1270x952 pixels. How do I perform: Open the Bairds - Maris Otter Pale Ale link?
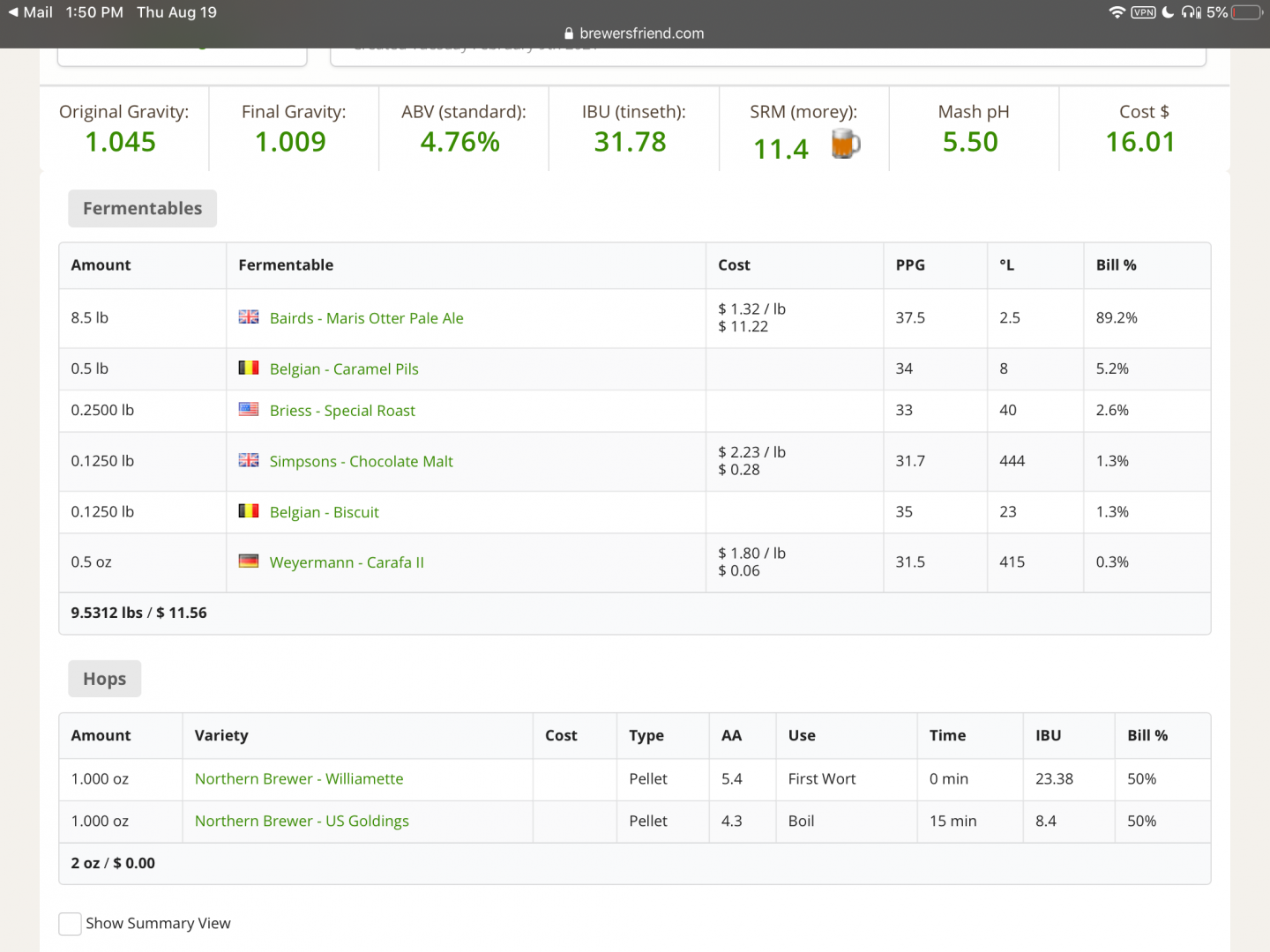pos(366,318)
